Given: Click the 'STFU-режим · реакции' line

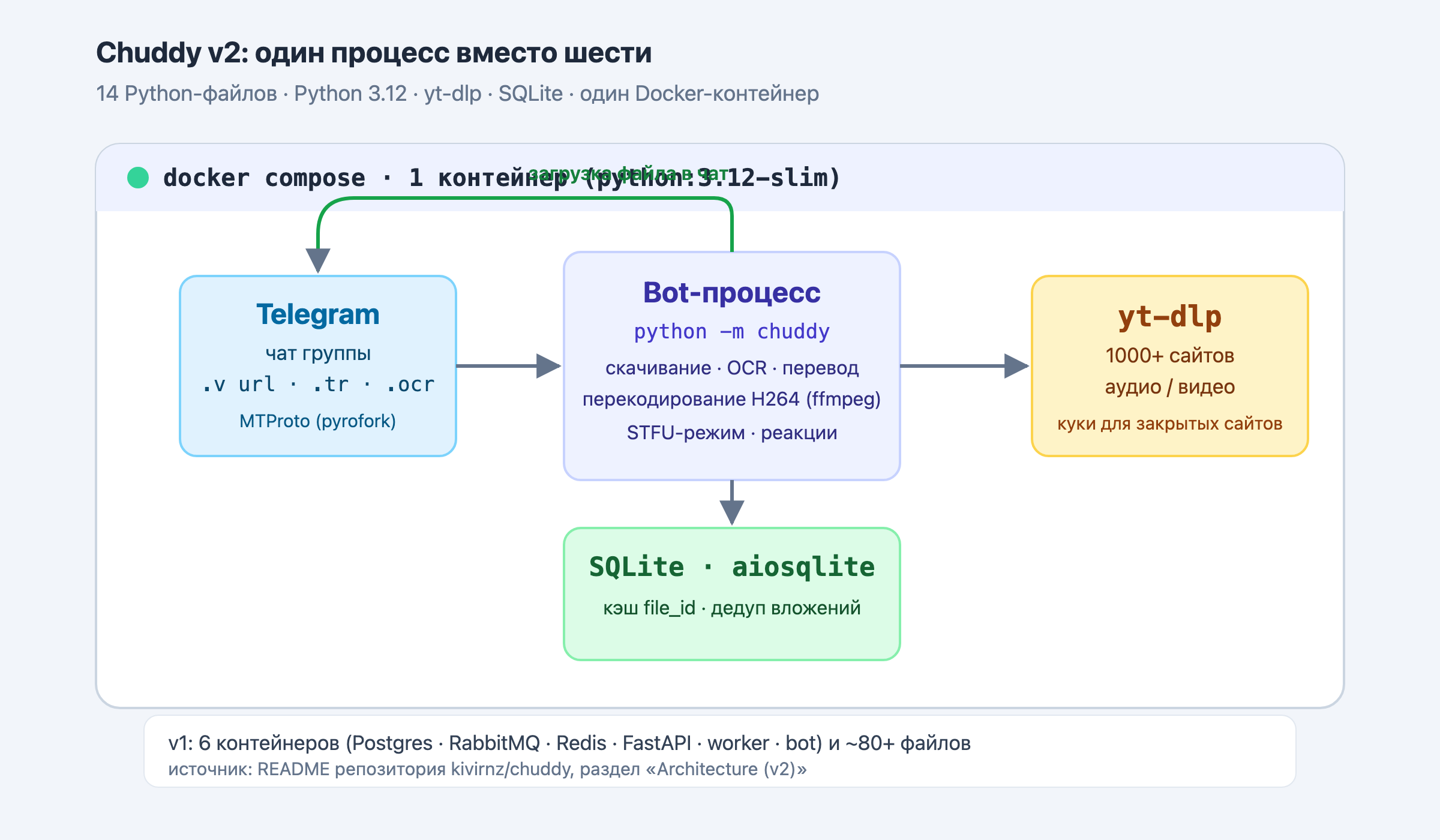Looking at the screenshot, I should pos(732,433).
